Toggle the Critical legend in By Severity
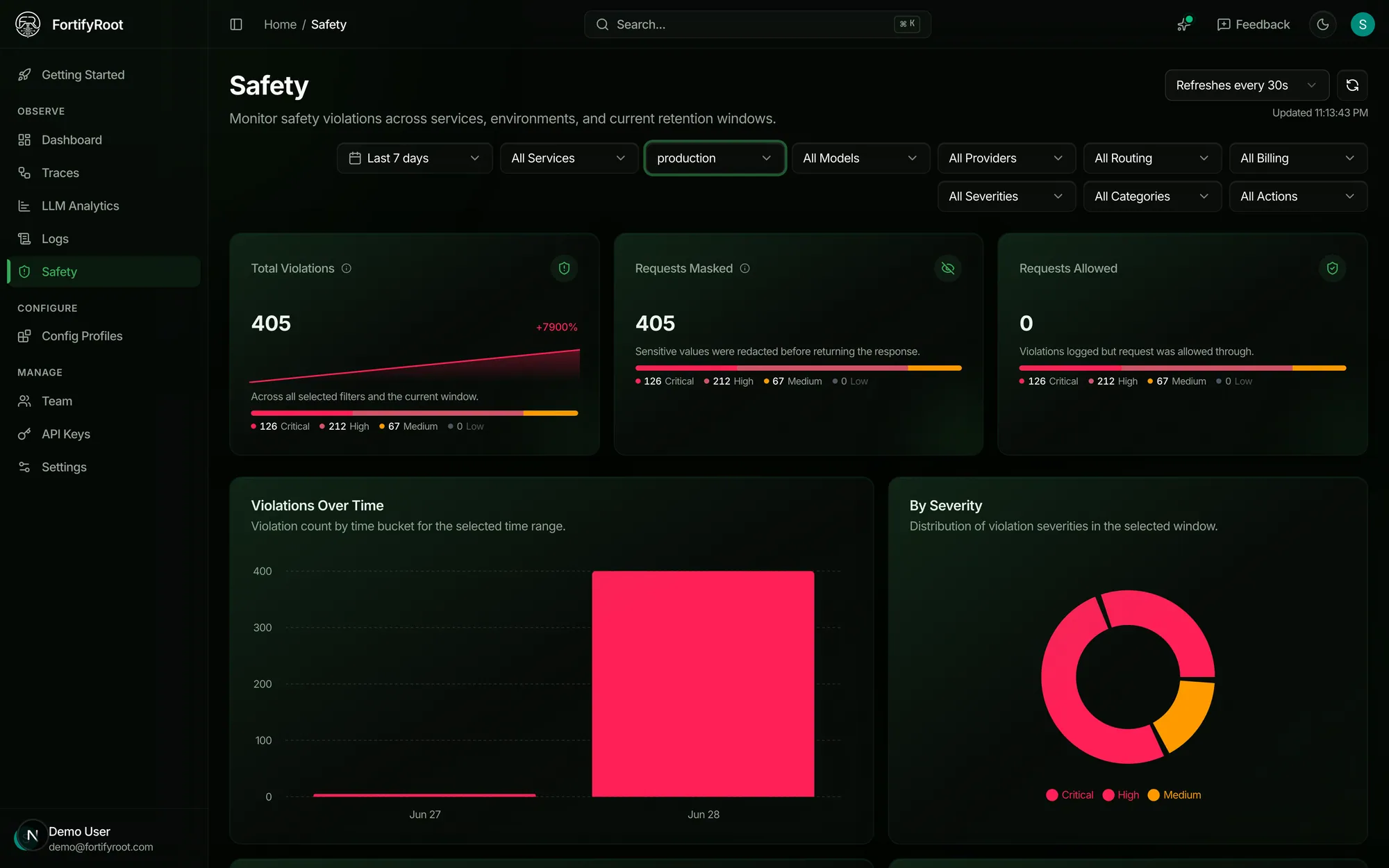The height and width of the screenshot is (868, 1389). [1070, 795]
